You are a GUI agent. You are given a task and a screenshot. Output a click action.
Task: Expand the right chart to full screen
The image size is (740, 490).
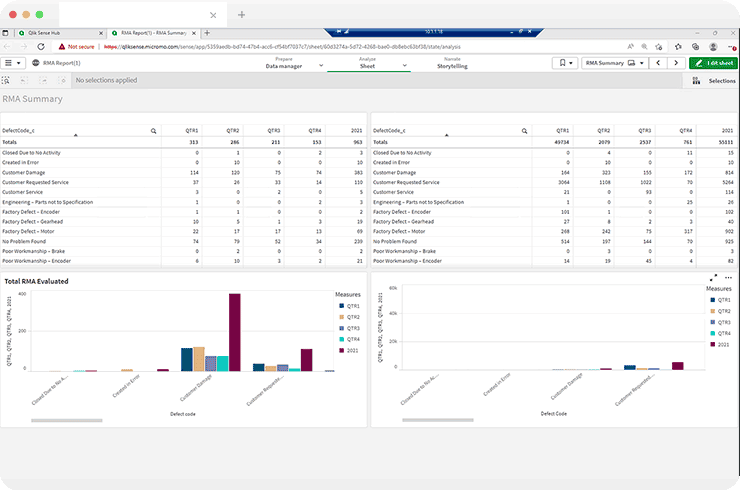click(x=713, y=278)
